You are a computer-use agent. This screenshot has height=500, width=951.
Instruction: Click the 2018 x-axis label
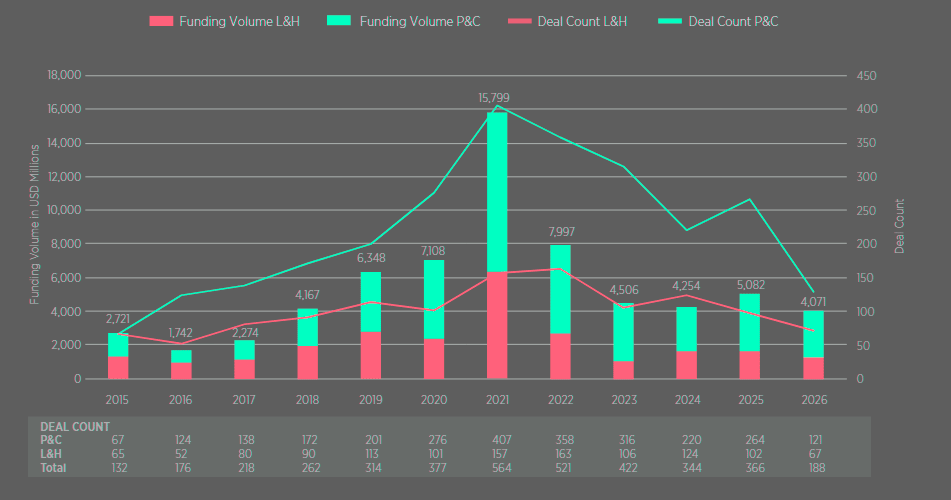point(307,400)
